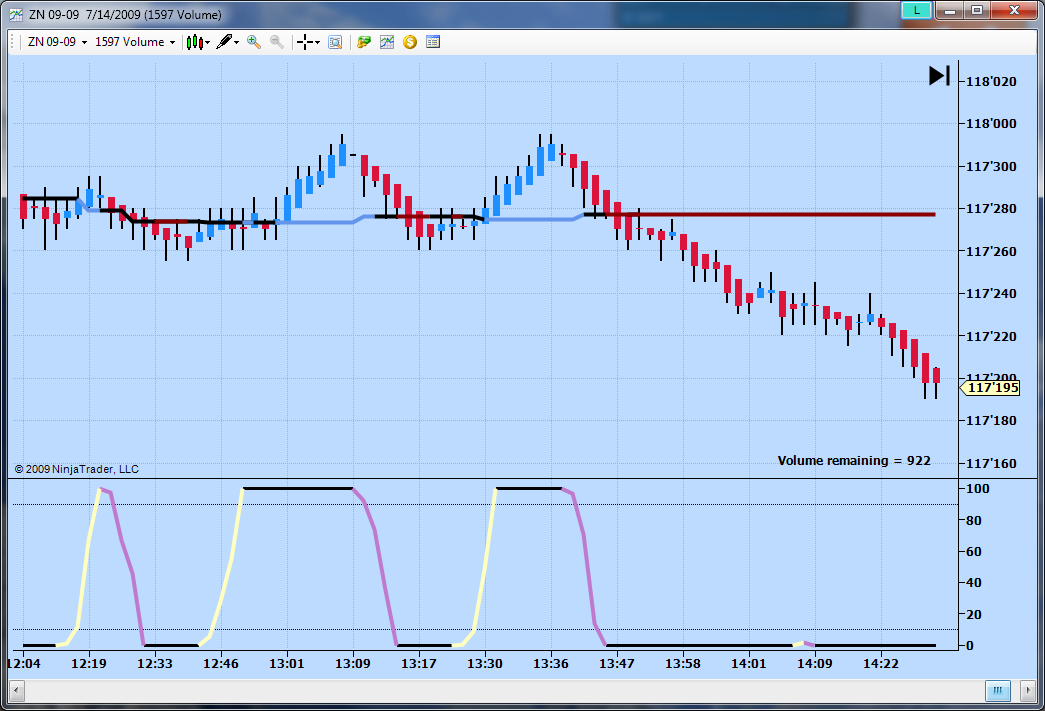Image resolution: width=1045 pixels, height=711 pixels.
Task: Open the chart trader money icon
Action: pos(364,42)
